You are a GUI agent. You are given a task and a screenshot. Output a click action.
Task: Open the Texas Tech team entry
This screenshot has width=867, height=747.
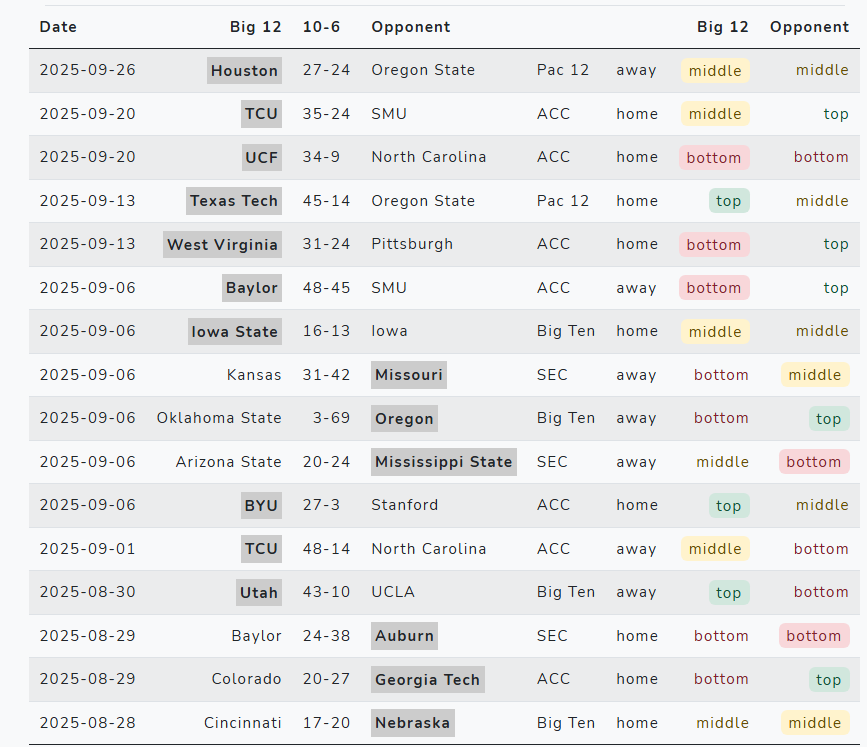tap(234, 201)
